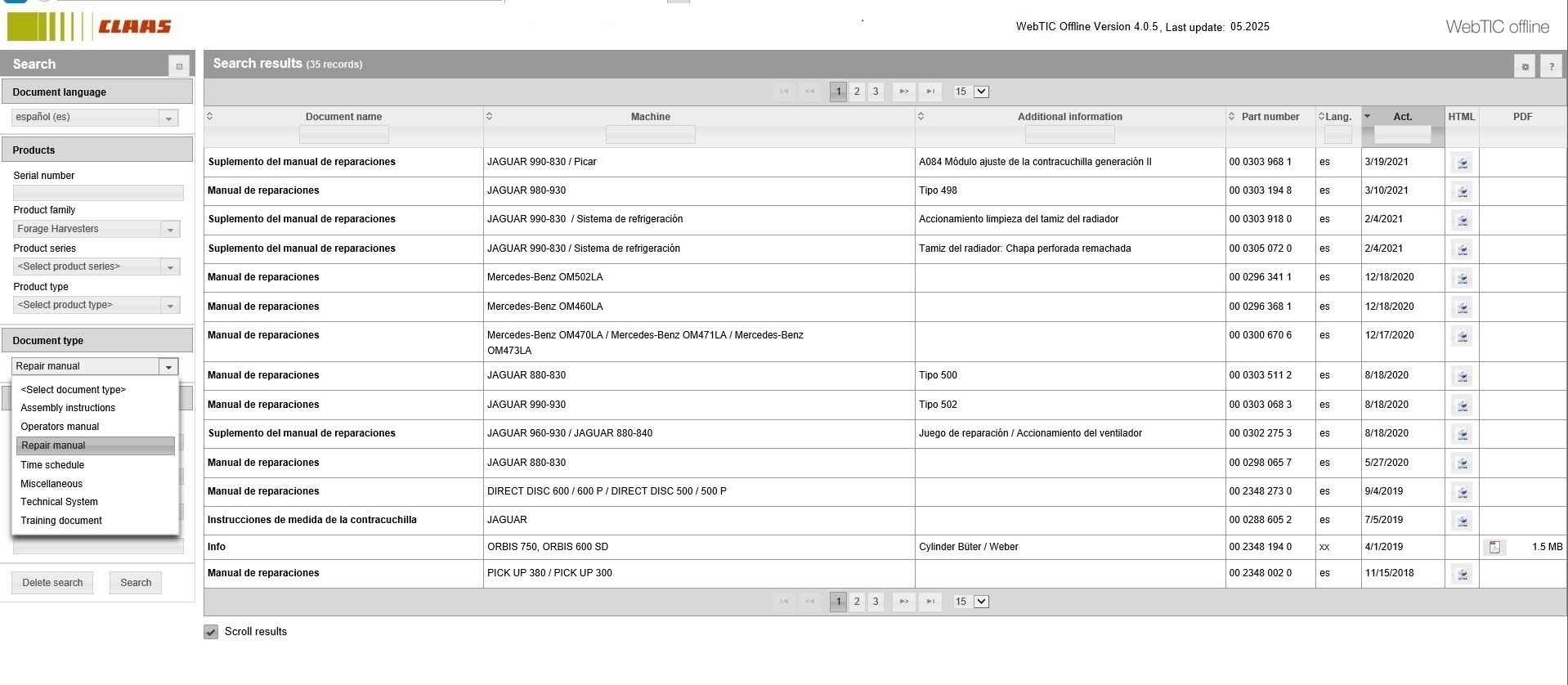
Task: Click the Delete search button
Action: pos(52,583)
